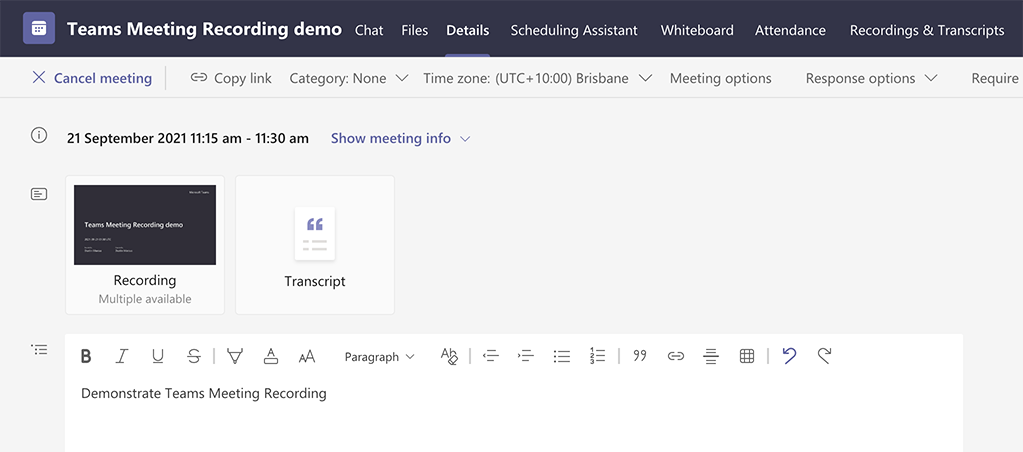Toggle bold formatting in editor

pyautogui.click(x=85, y=356)
